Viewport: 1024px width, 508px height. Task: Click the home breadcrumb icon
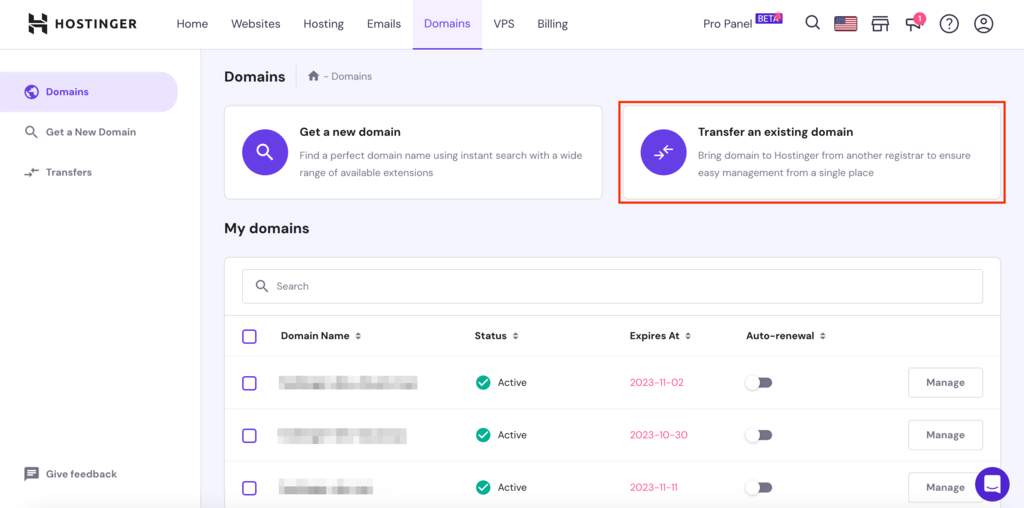(x=313, y=76)
